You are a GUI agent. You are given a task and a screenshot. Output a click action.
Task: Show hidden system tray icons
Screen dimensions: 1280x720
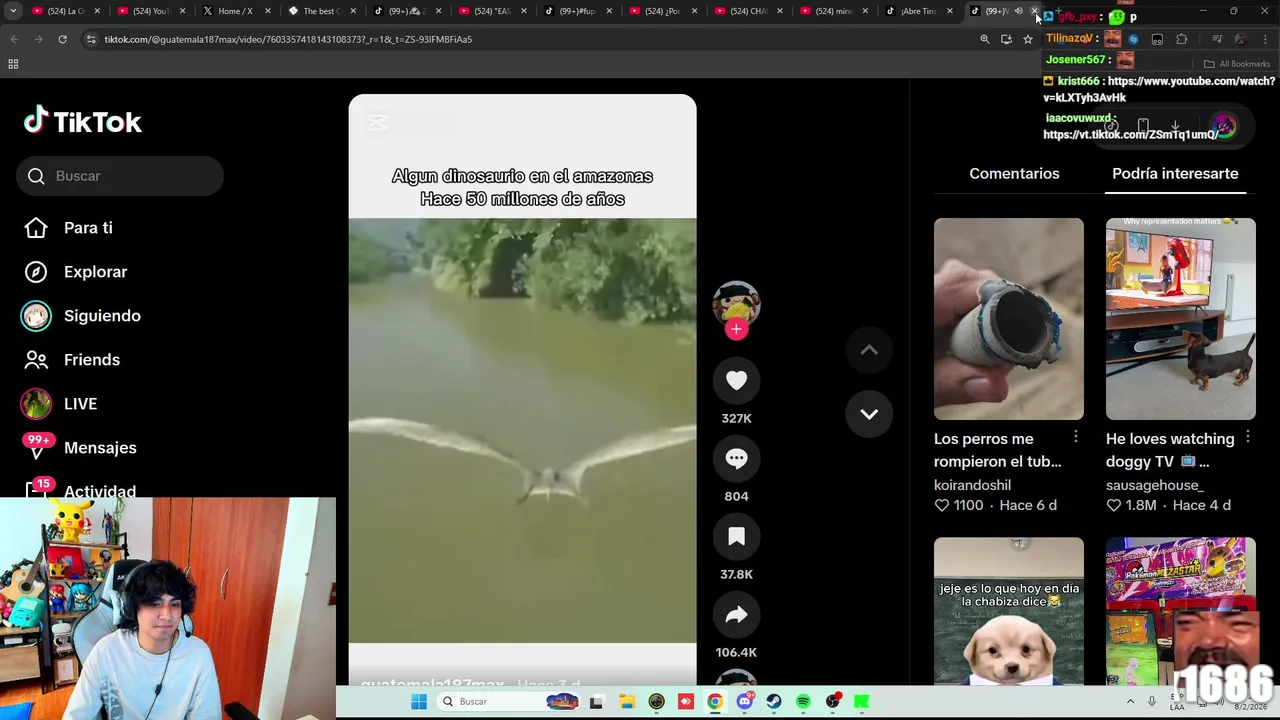[1130, 702]
